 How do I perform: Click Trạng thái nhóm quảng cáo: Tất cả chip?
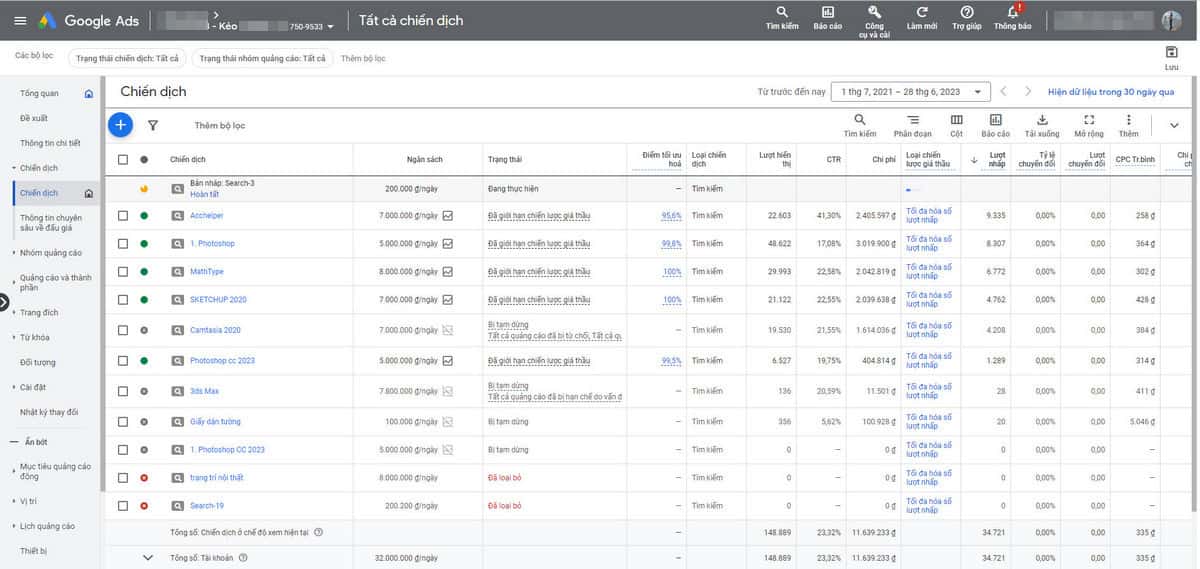[262, 58]
